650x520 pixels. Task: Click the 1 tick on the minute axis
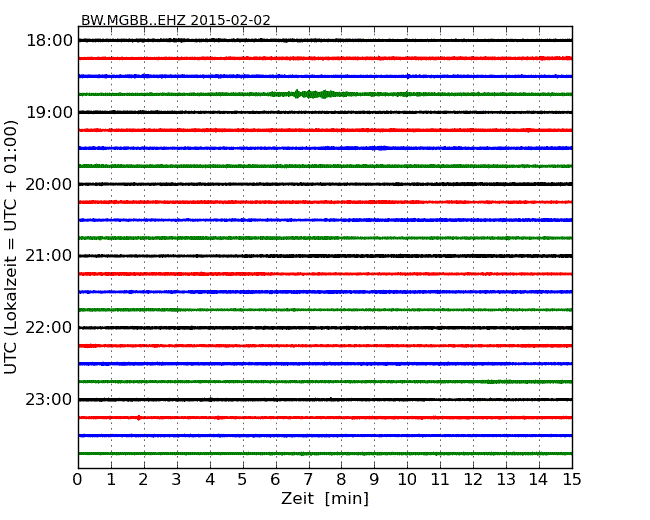point(111,480)
